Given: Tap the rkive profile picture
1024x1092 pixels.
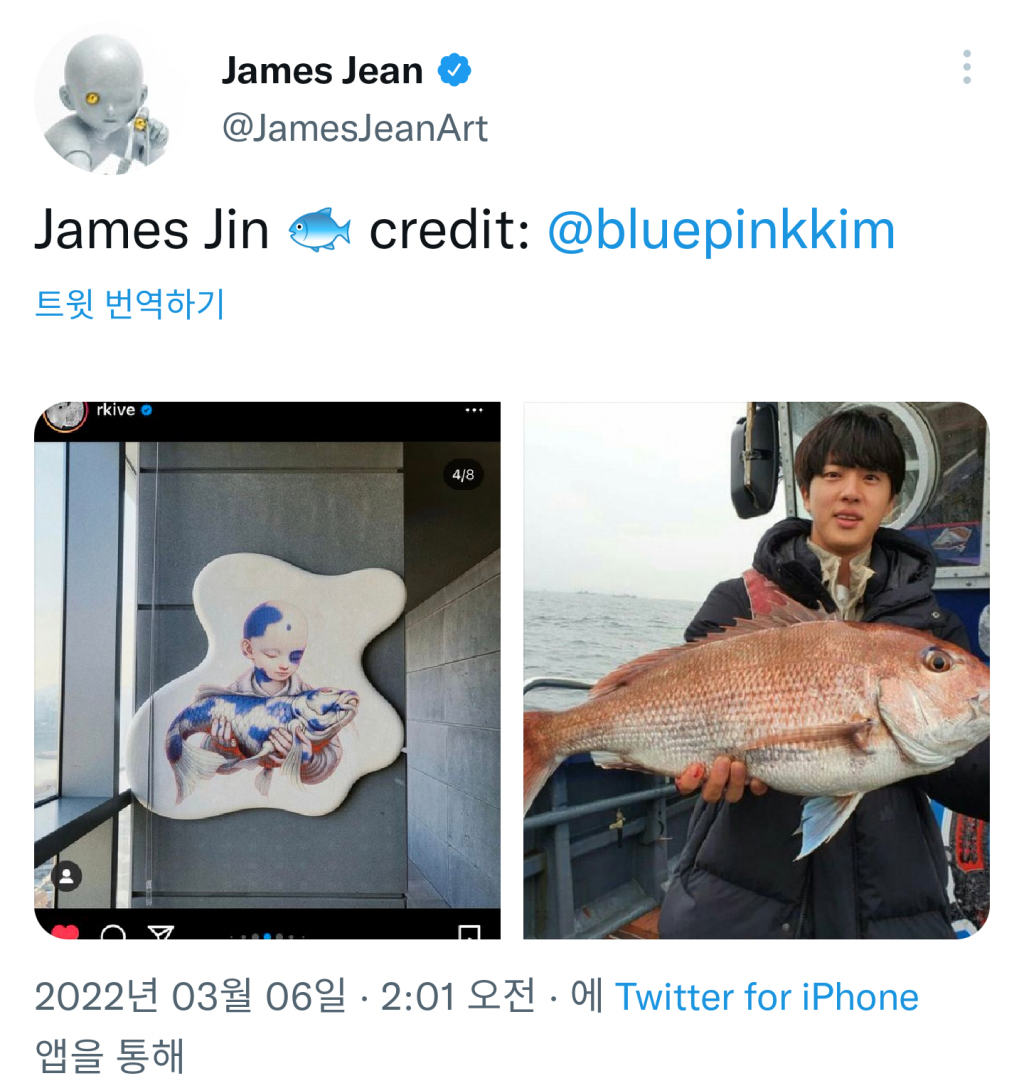Looking at the screenshot, I should 65,416.
